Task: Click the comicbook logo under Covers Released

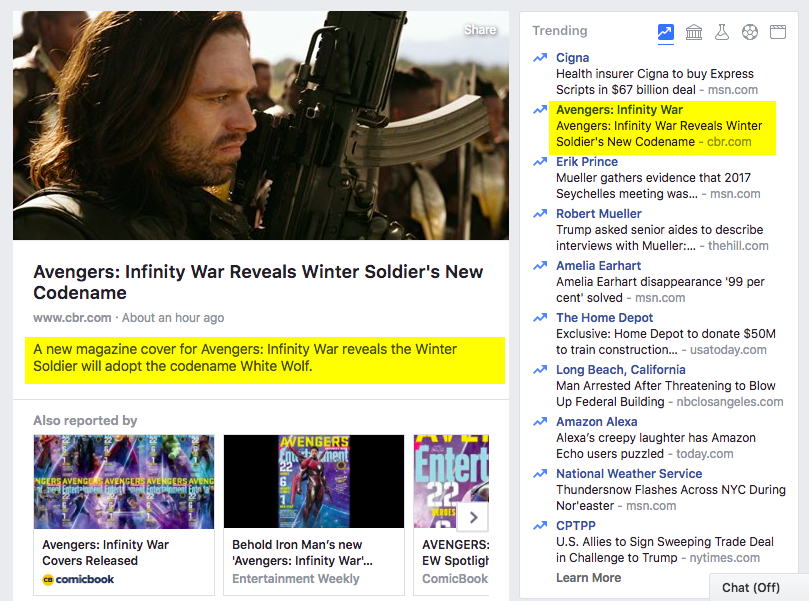Action: pos(78,579)
